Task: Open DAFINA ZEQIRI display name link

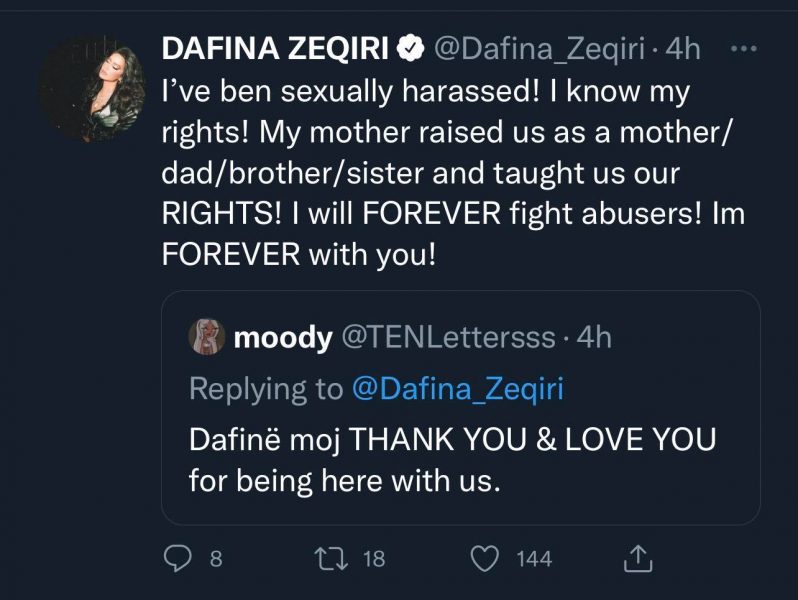Action: click(x=278, y=47)
